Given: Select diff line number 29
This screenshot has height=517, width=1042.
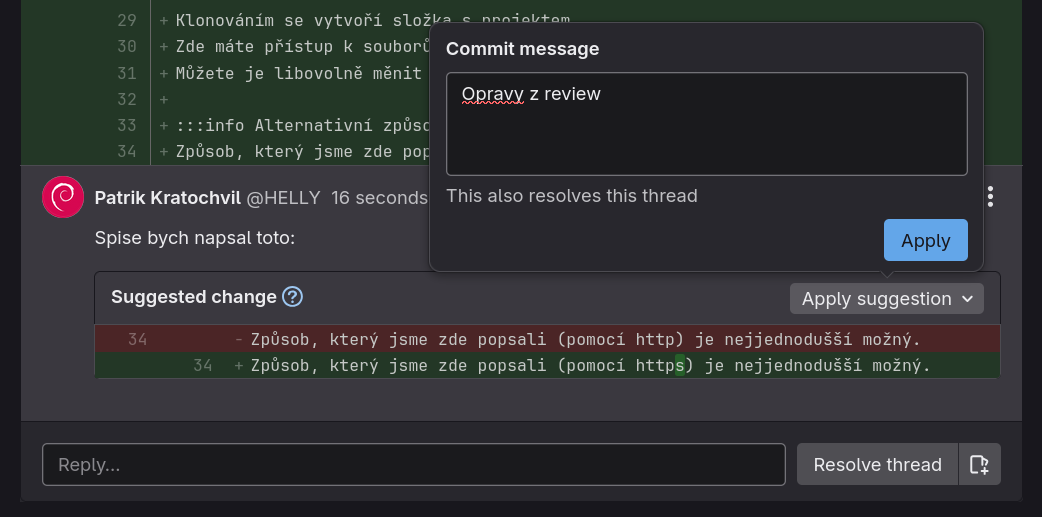Looking at the screenshot, I should pyautogui.click(x=126, y=20).
